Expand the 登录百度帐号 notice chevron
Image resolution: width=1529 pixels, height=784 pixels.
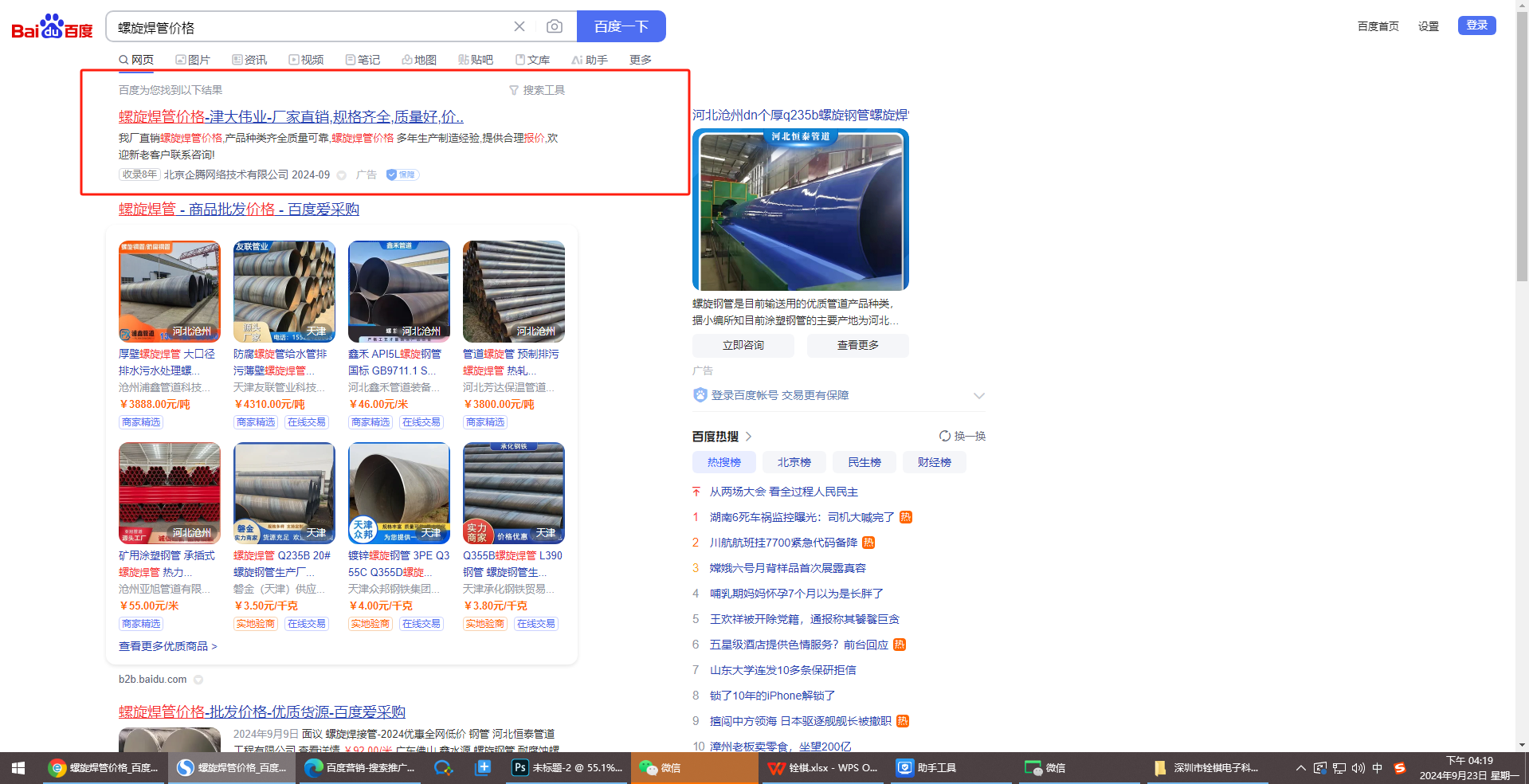(x=979, y=396)
